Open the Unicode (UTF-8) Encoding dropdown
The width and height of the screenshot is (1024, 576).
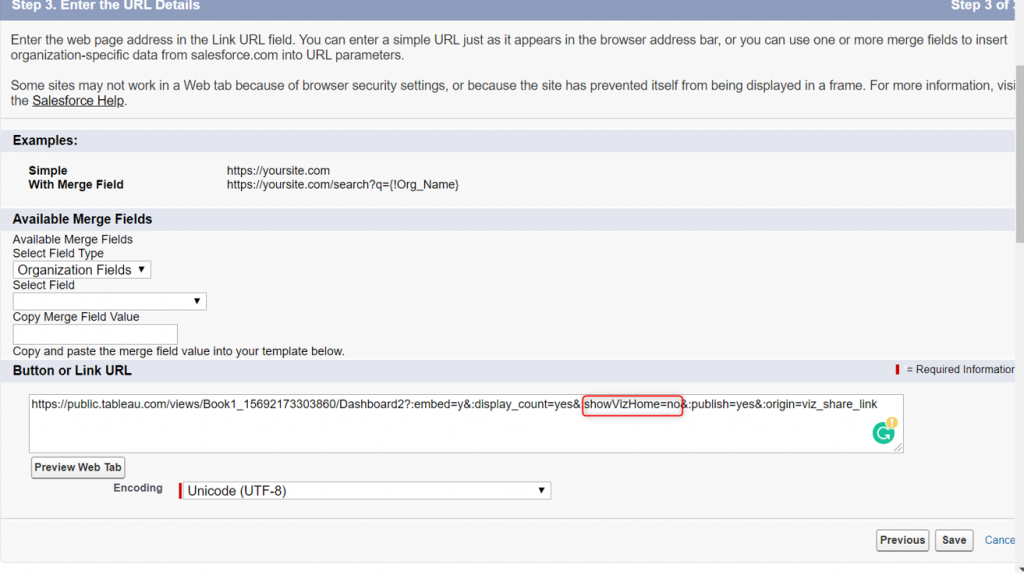367,491
